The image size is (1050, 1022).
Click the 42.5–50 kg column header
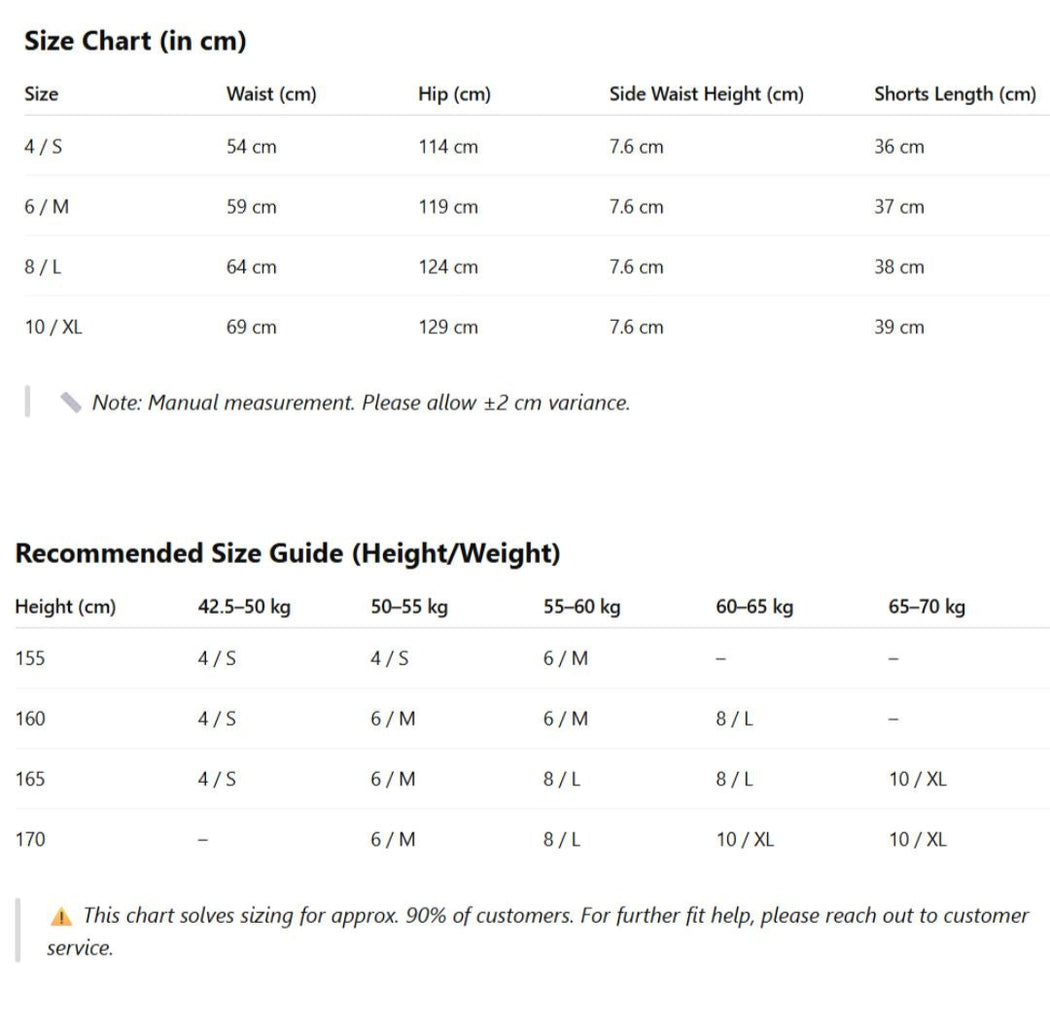(x=244, y=607)
